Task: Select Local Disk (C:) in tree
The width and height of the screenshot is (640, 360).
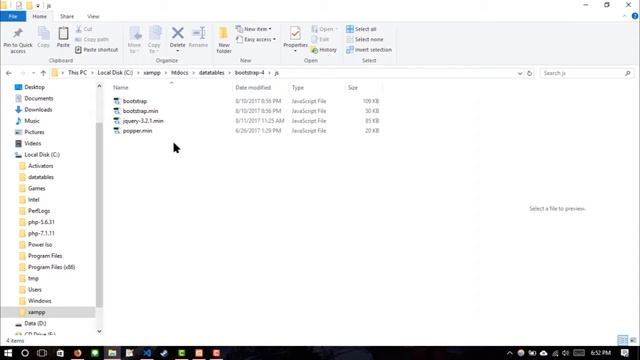Action: (42, 155)
